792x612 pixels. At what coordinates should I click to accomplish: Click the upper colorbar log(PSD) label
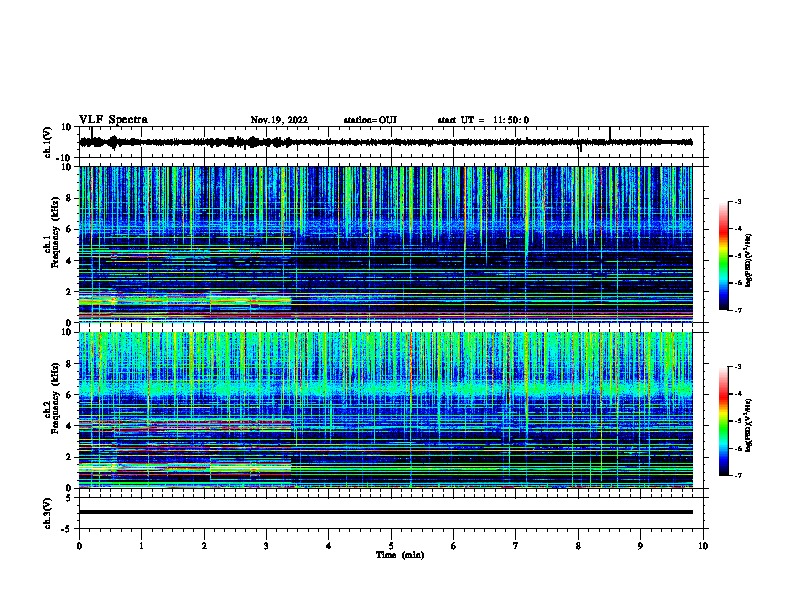(748, 260)
